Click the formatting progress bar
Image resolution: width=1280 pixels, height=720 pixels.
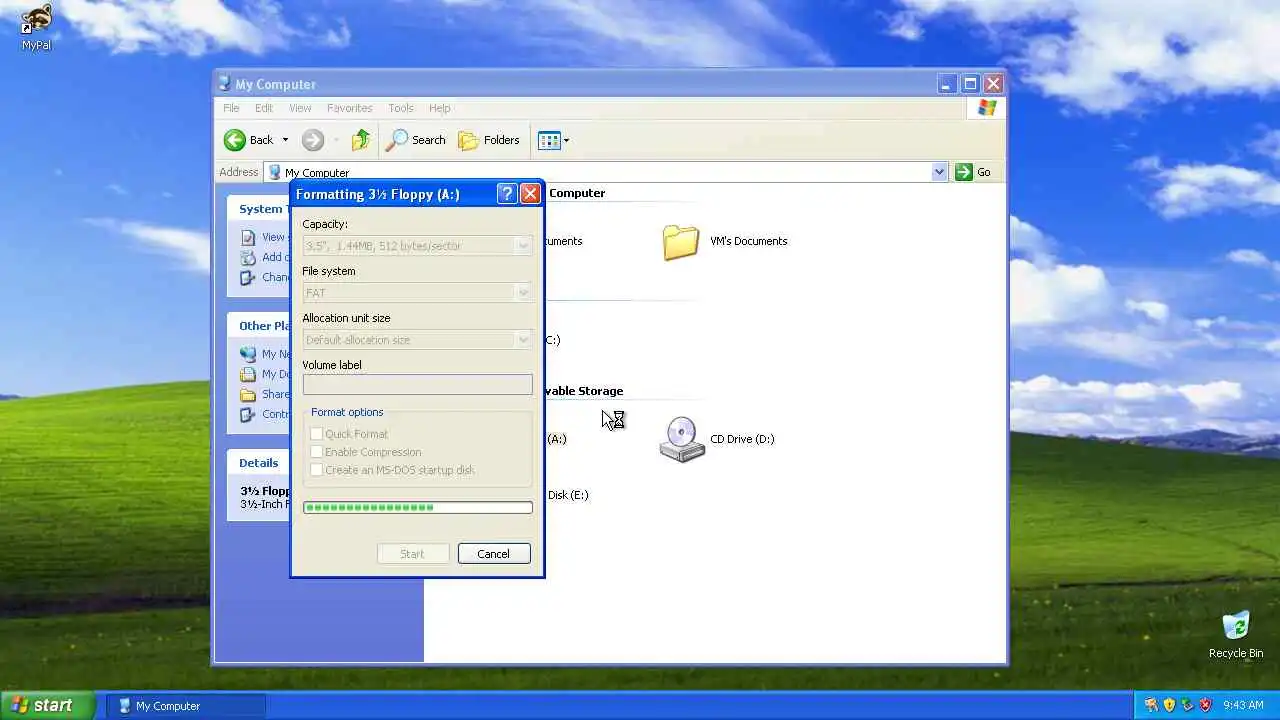click(x=418, y=508)
